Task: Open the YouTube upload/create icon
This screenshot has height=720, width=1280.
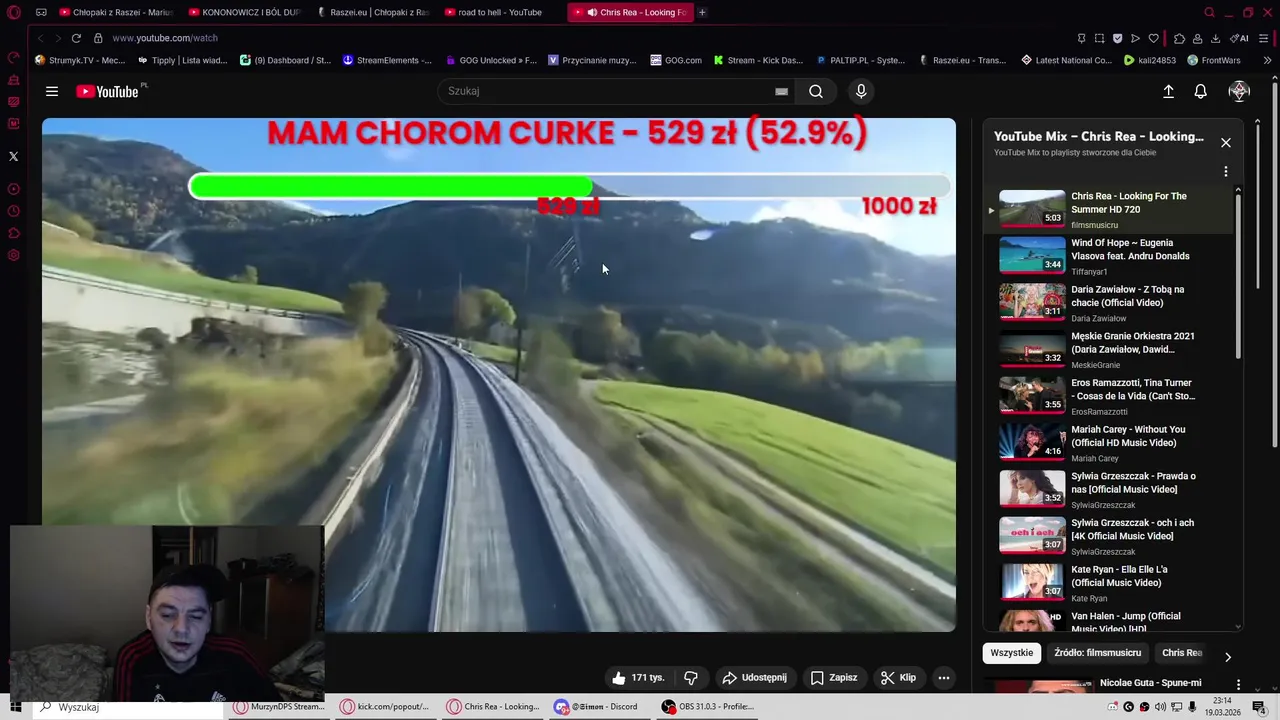Action: (1168, 91)
